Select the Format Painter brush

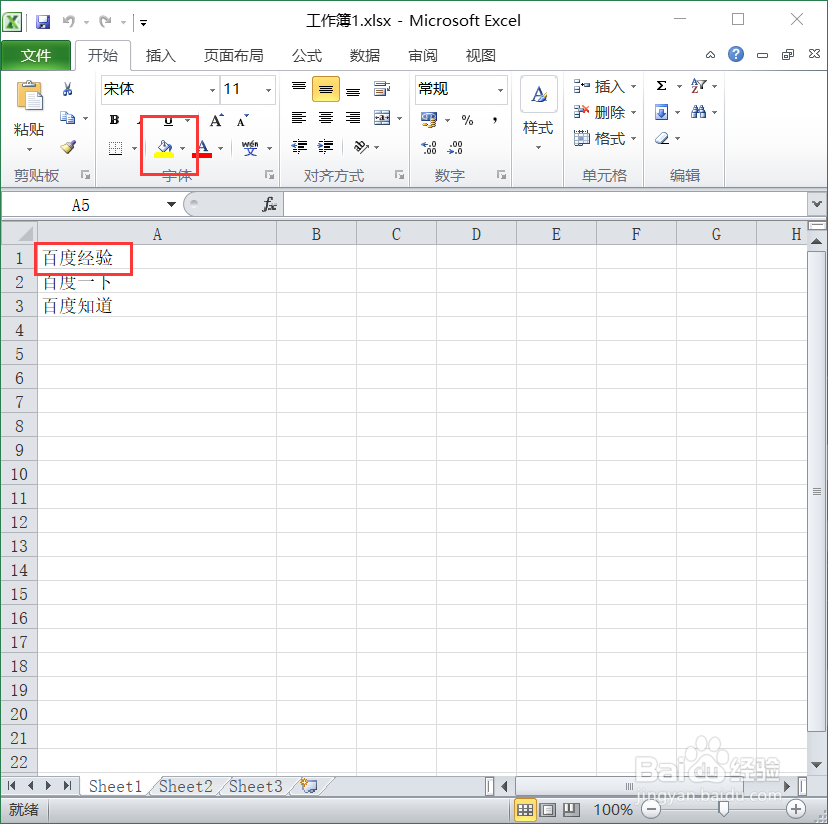point(68,146)
